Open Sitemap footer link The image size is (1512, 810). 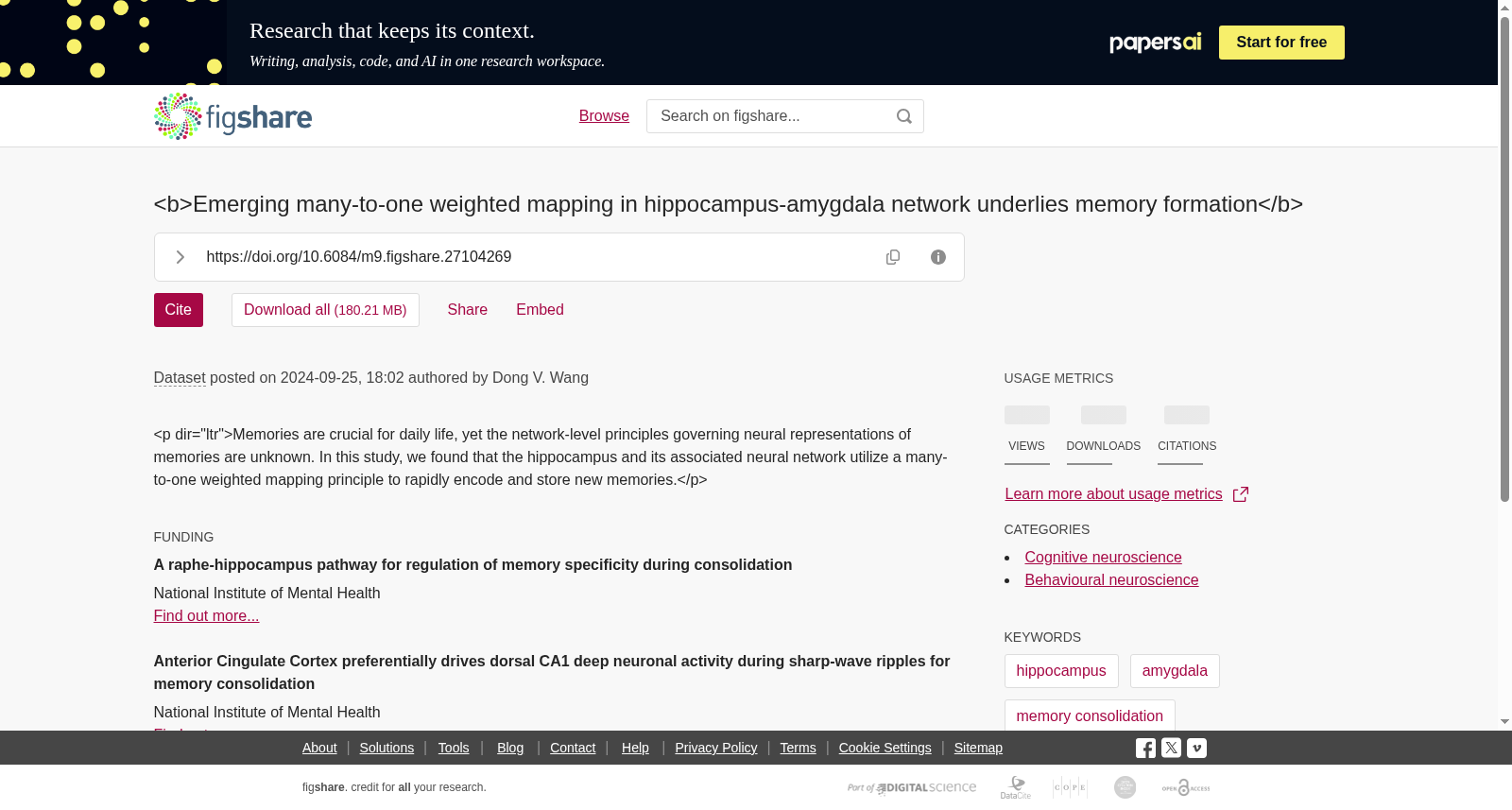click(x=978, y=748)
